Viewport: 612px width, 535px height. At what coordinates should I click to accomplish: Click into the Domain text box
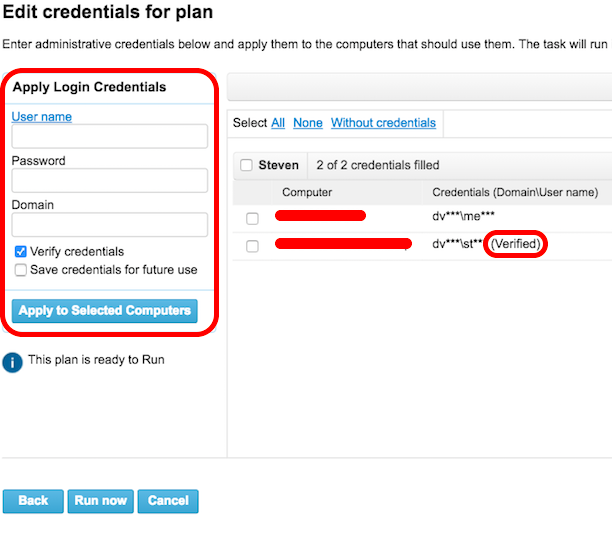[x=110, y=225]
